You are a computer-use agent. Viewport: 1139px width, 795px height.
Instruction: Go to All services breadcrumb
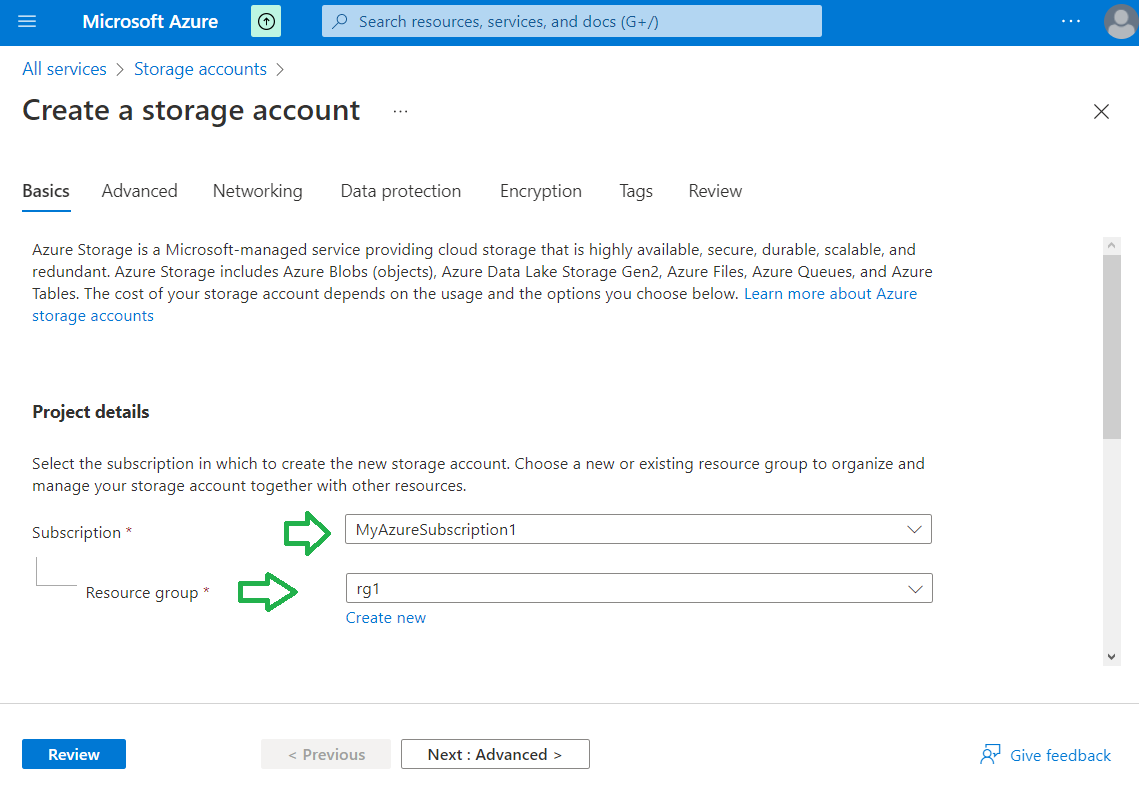(64, 69)
